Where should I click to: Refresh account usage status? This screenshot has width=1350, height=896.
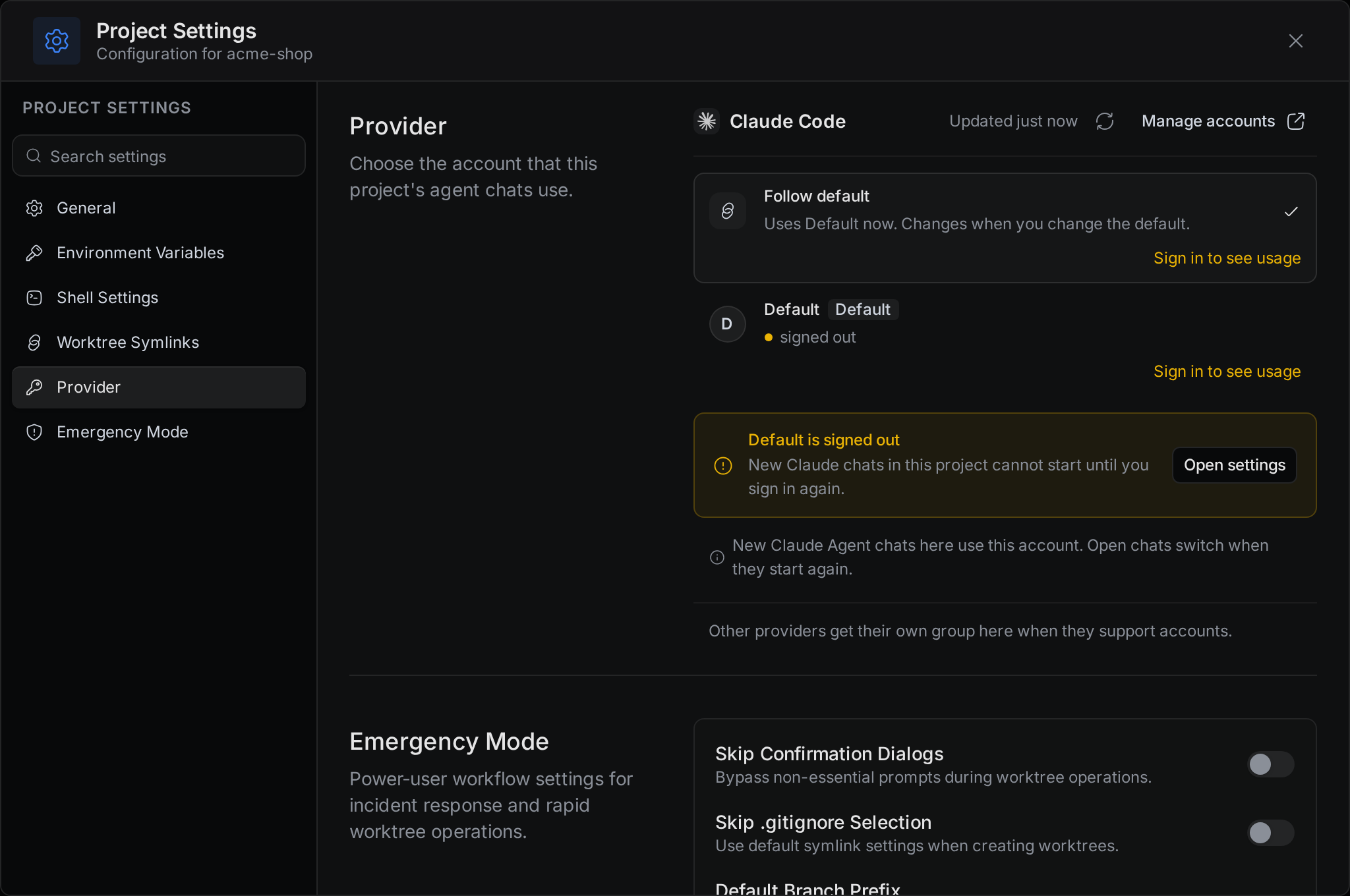(x=1105, y=121)
